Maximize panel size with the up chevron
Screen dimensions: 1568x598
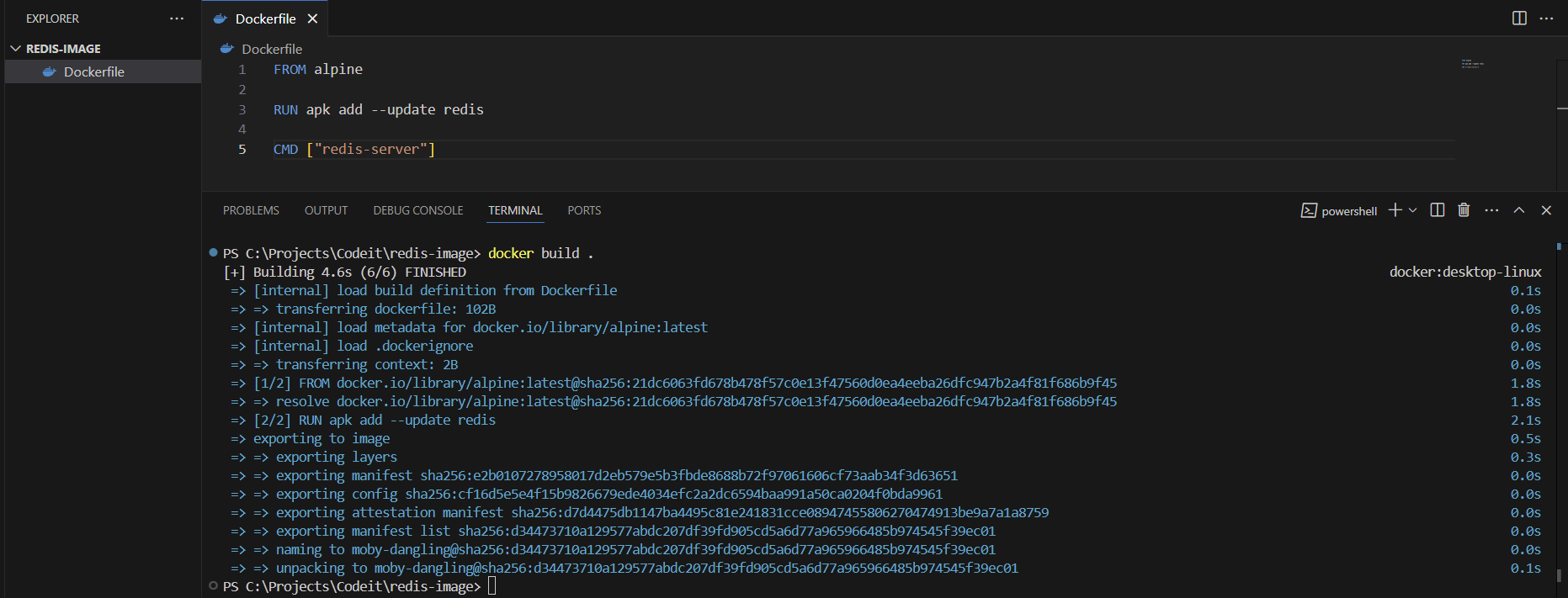[x=1519, y=210]
